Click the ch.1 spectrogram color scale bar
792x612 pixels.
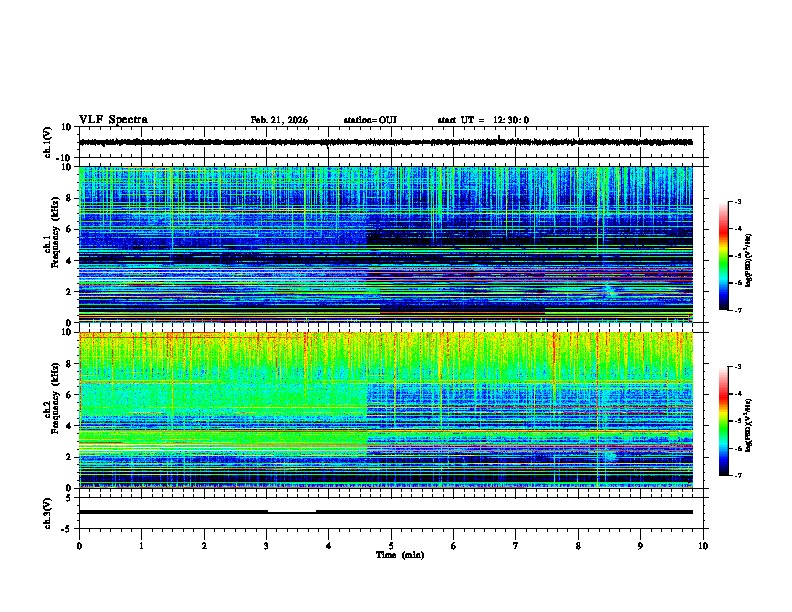click(723, 256)
